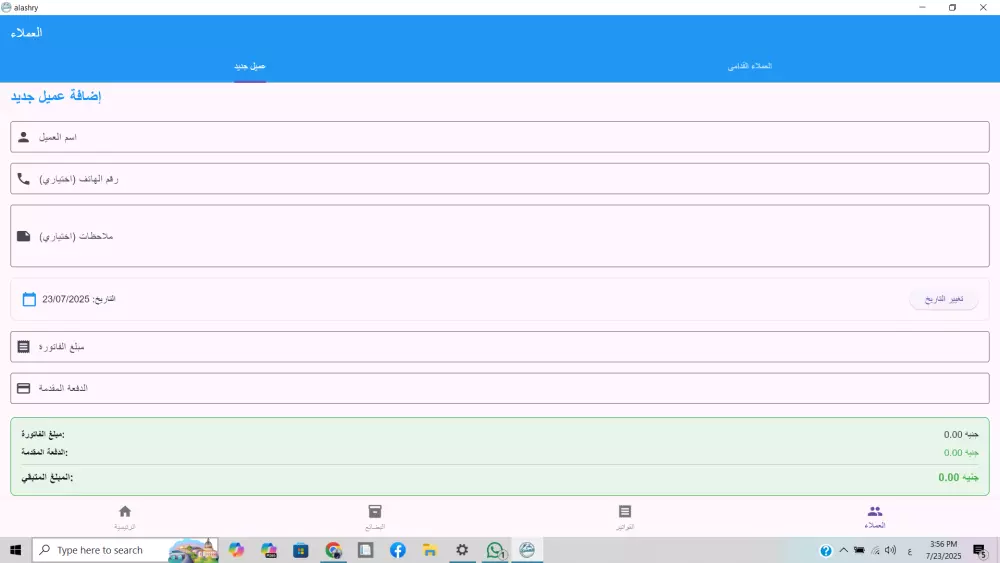The height and width of the screenshot is (563, 1000).
Task: Click the receipt icon in invoice amount field
Action: (x=24, y=347)
